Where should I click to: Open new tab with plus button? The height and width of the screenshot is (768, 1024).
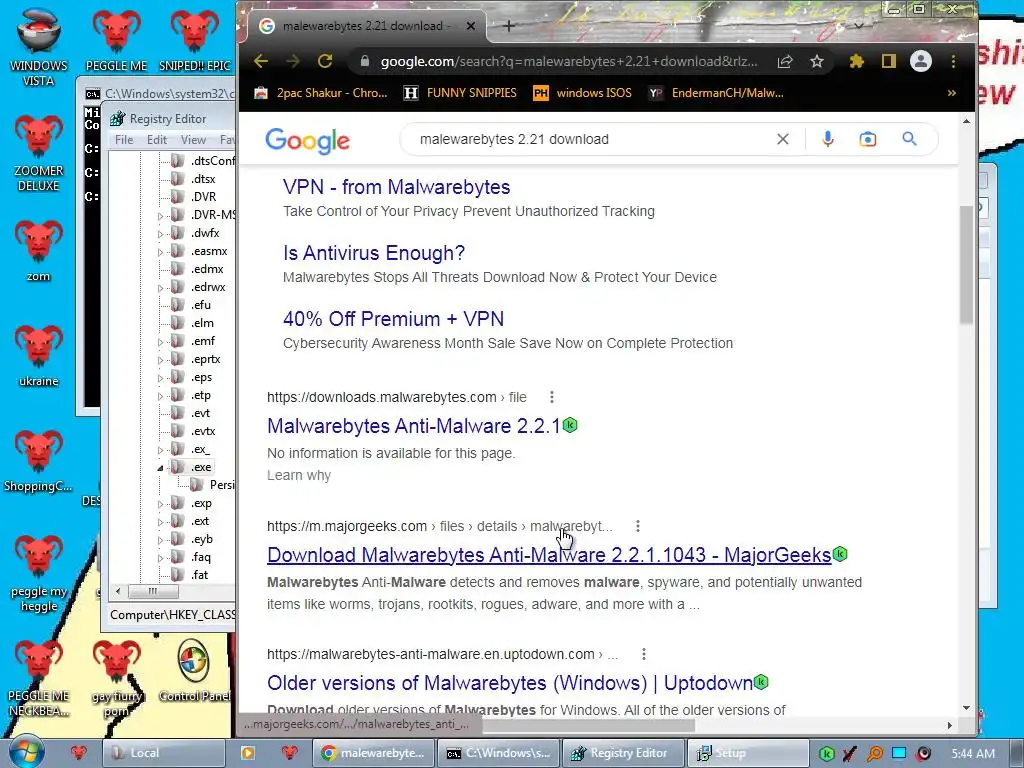pos(509,26)
